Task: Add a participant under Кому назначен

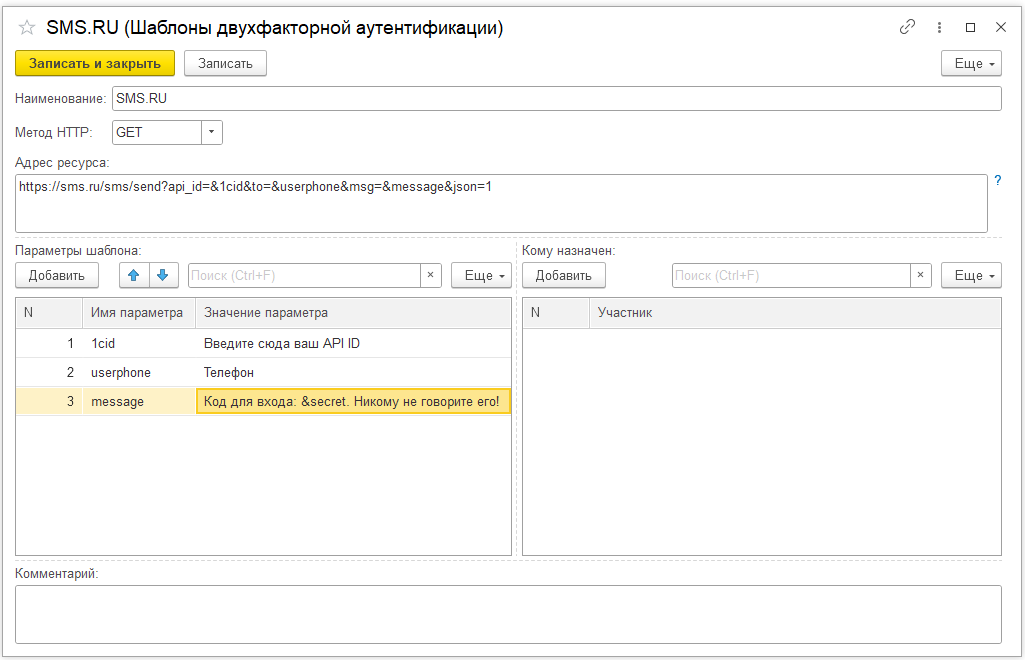Action: [564, 275]
